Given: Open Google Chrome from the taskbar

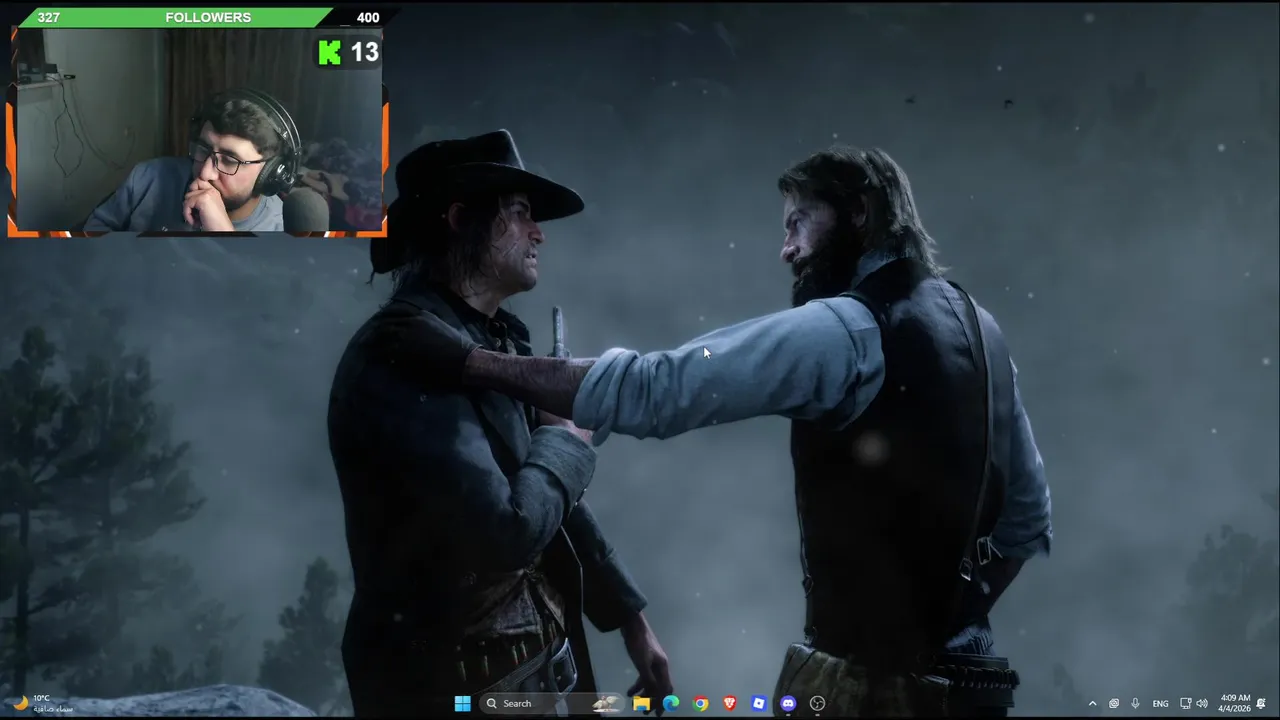Looking at the screenshot, I should click(700, 703).
